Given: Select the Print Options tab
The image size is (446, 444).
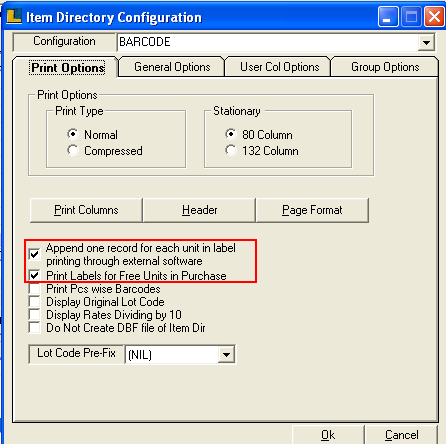Looking at the screenshot, I should [x=68, y=68].
